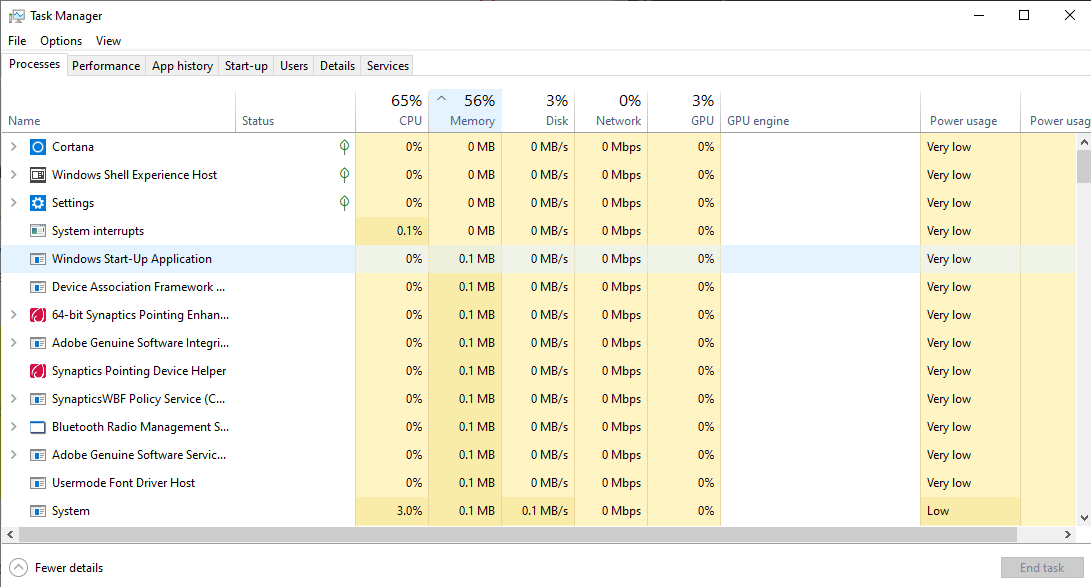This screenshot has height=587, width=1091.
Task: Click the Bluetooth Radio Management icon
Action: tap(38, 427)
